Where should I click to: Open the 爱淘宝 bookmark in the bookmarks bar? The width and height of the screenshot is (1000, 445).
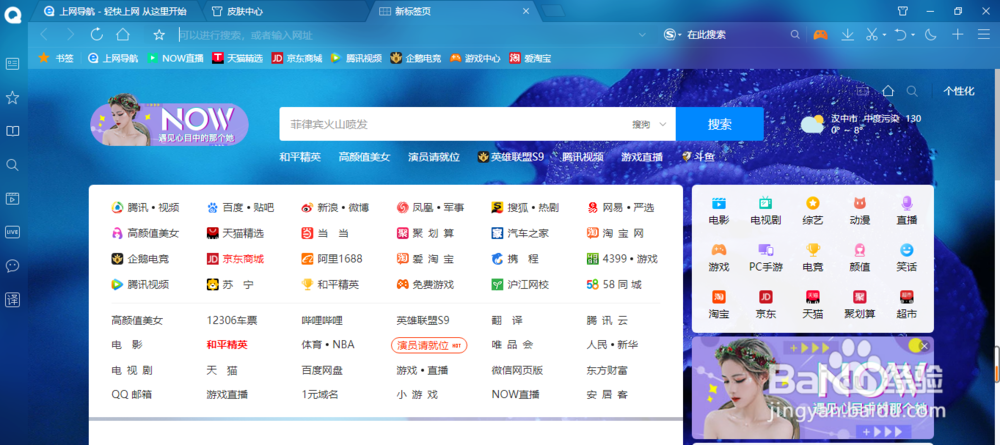point(530,58)
